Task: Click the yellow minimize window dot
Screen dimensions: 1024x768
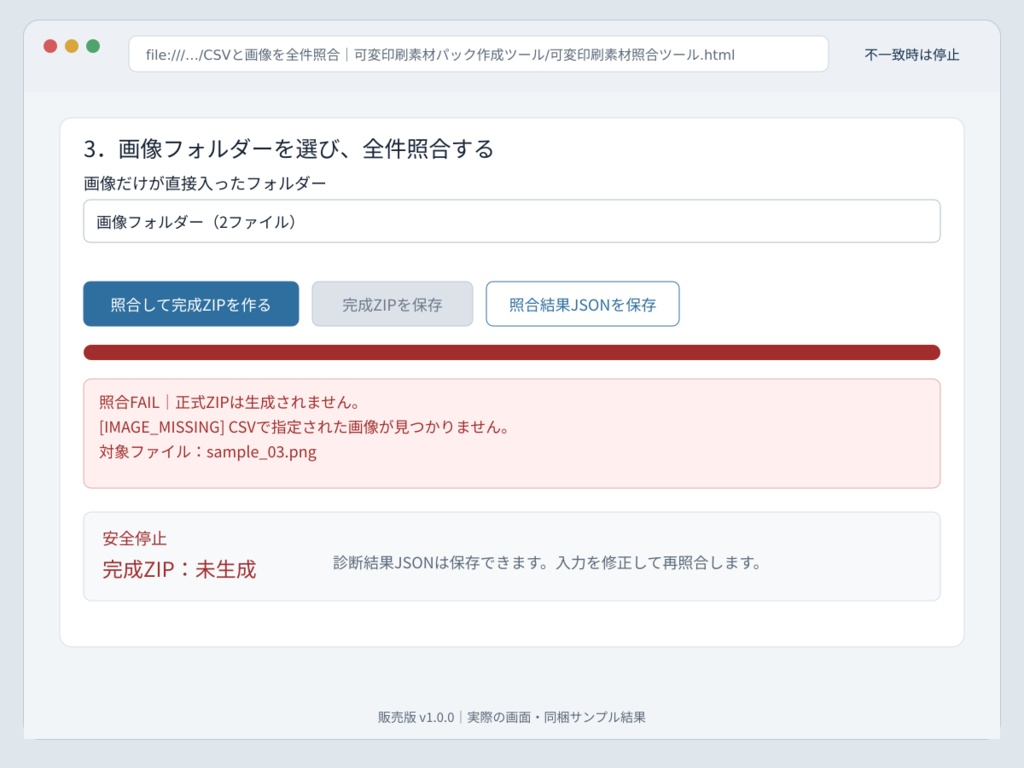Action: (72, 46)
